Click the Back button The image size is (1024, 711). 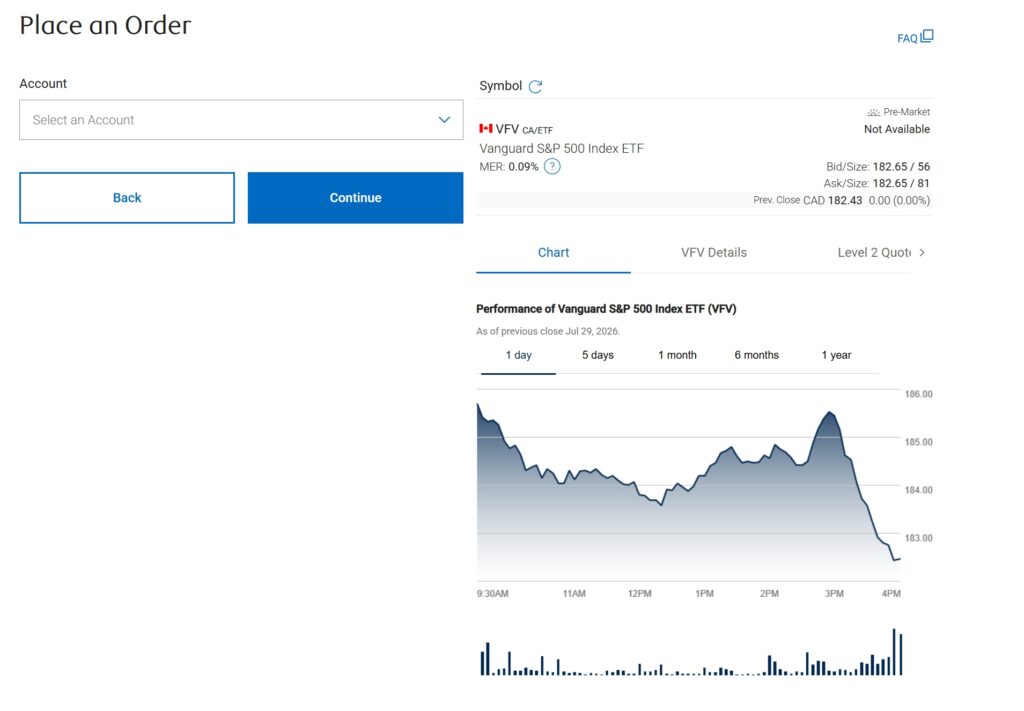pyautogui.click(x=127, y=198)
